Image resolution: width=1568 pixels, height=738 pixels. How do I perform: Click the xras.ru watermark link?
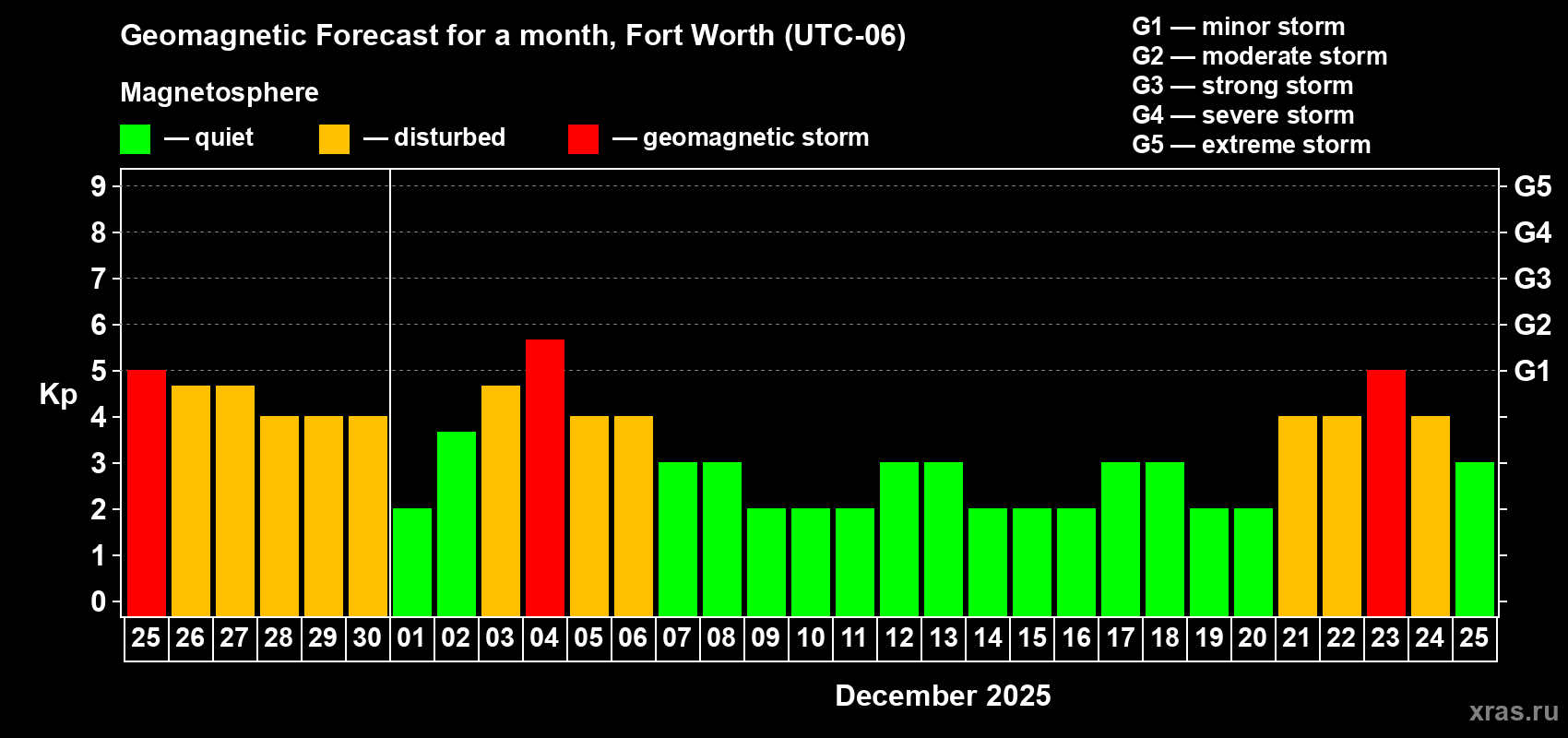(1514, 711)
